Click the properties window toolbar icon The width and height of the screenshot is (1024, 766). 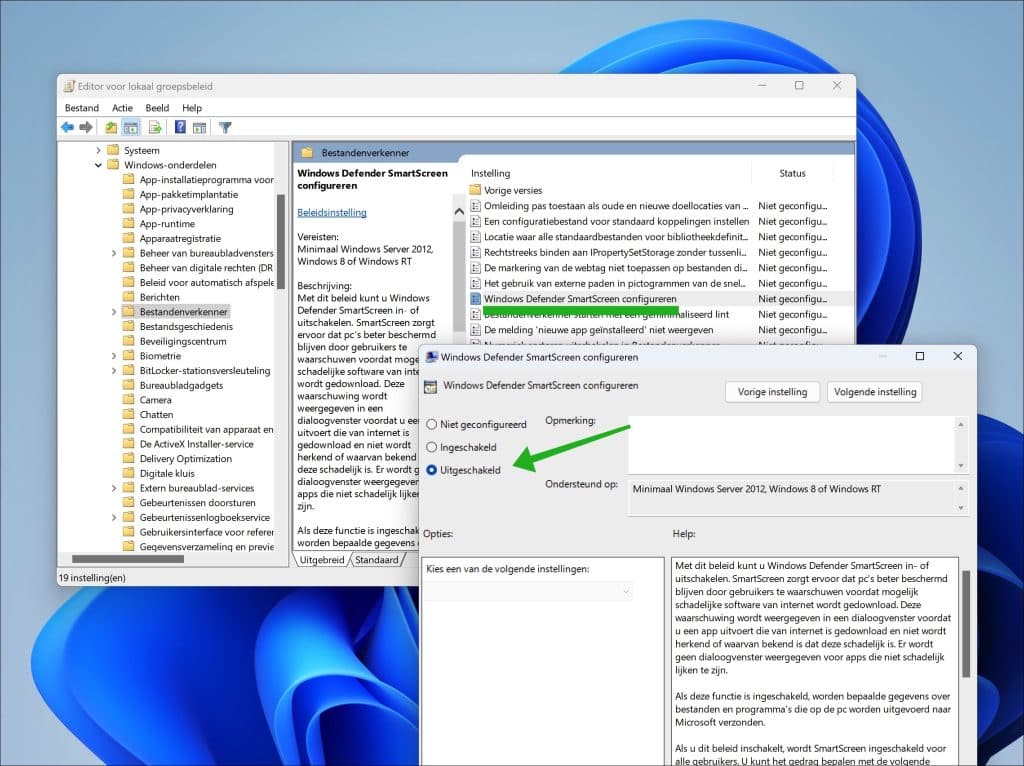198,126
